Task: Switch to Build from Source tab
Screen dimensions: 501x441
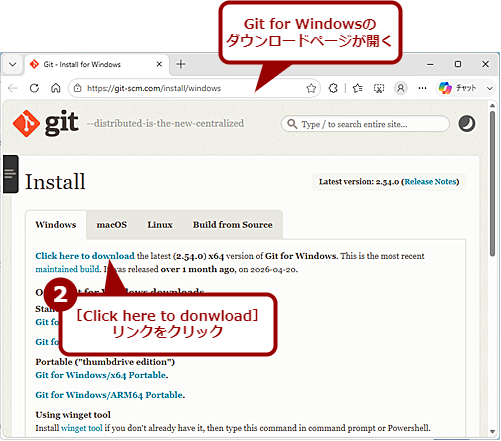Action: pyautogui.click(x=233, y=225)
